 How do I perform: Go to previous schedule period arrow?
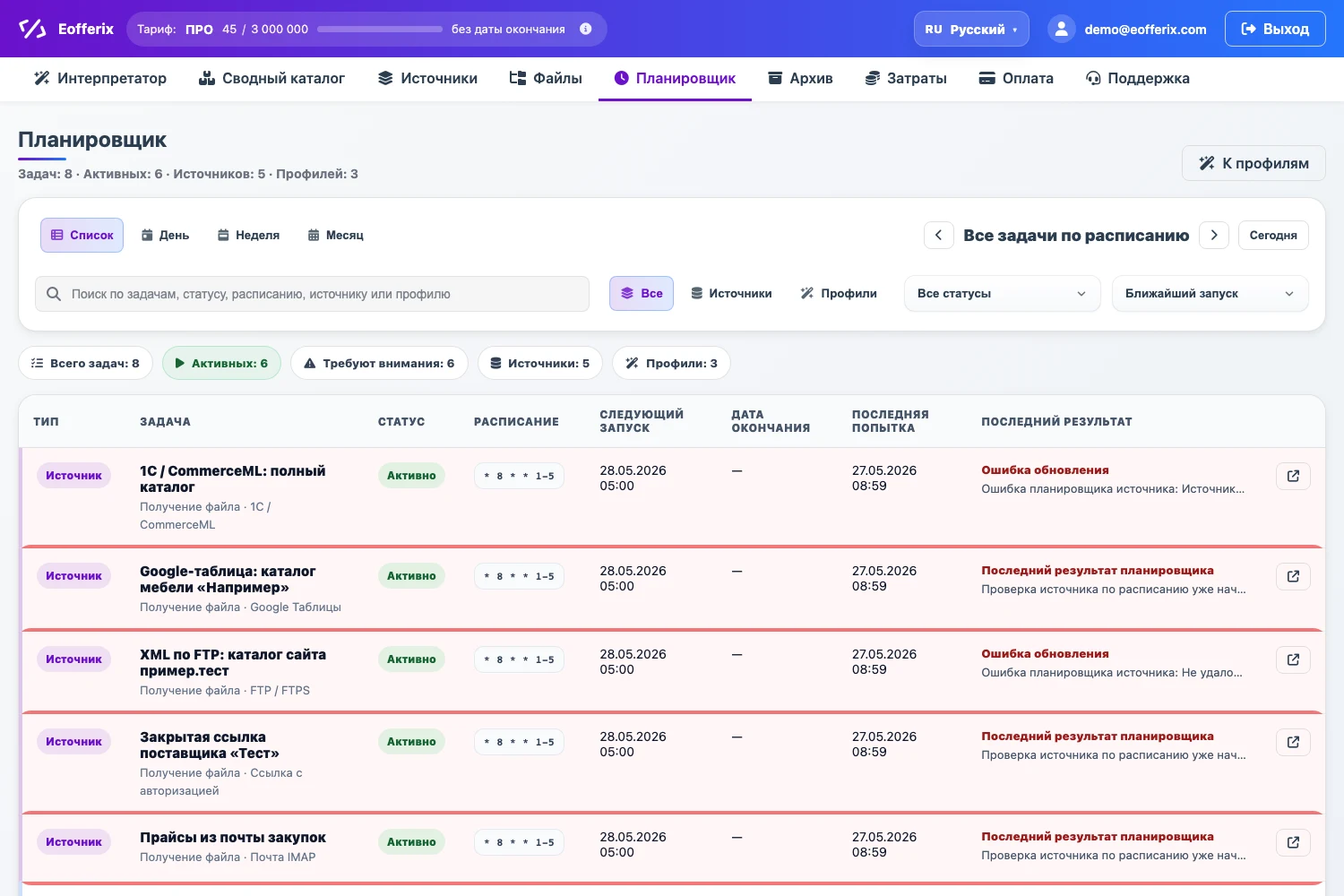point(938,235)
